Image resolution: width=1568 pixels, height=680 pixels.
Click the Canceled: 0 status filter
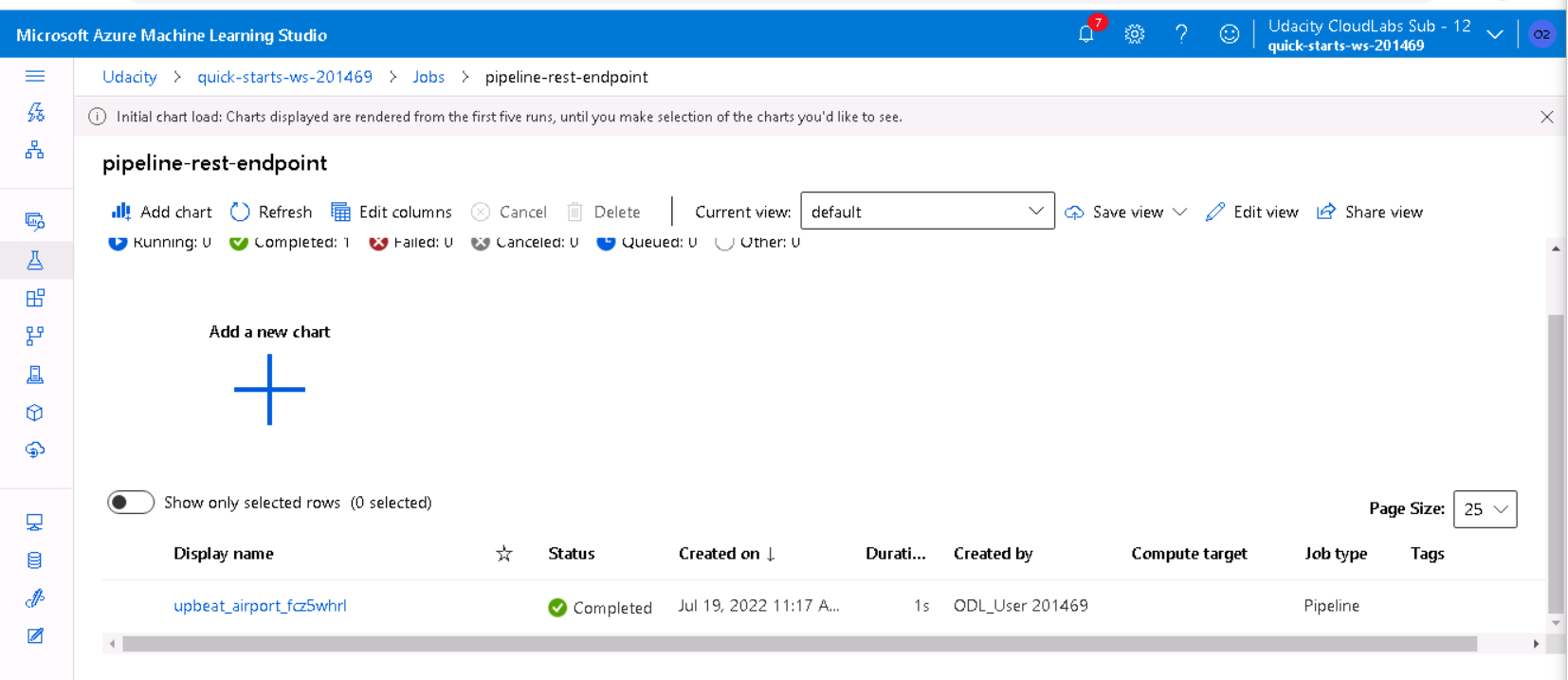tap(524, 243)
